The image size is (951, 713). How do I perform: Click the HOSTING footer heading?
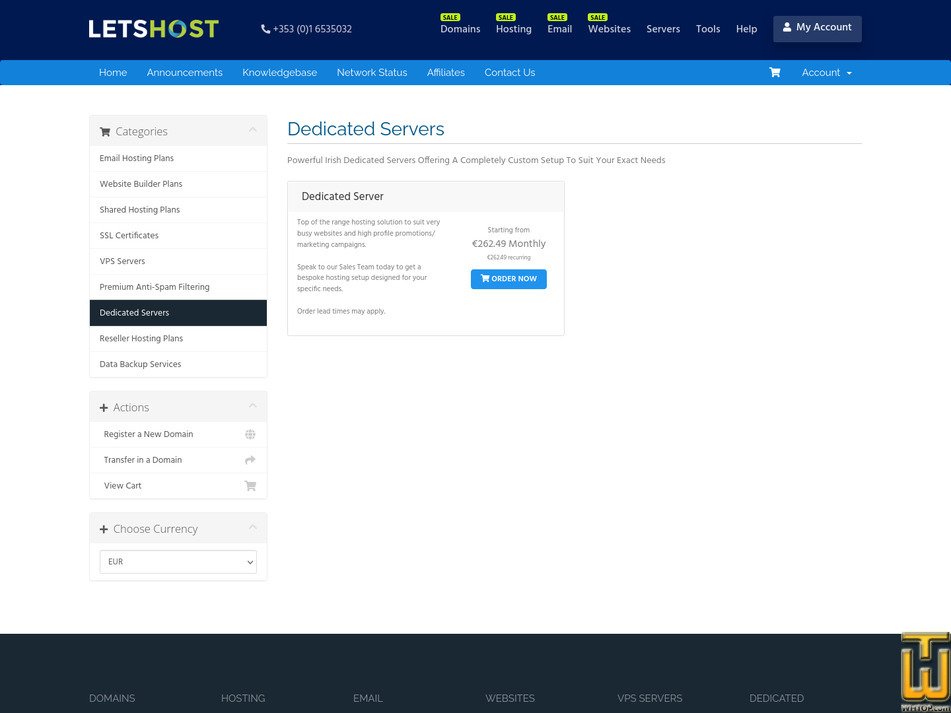(243, 698)
